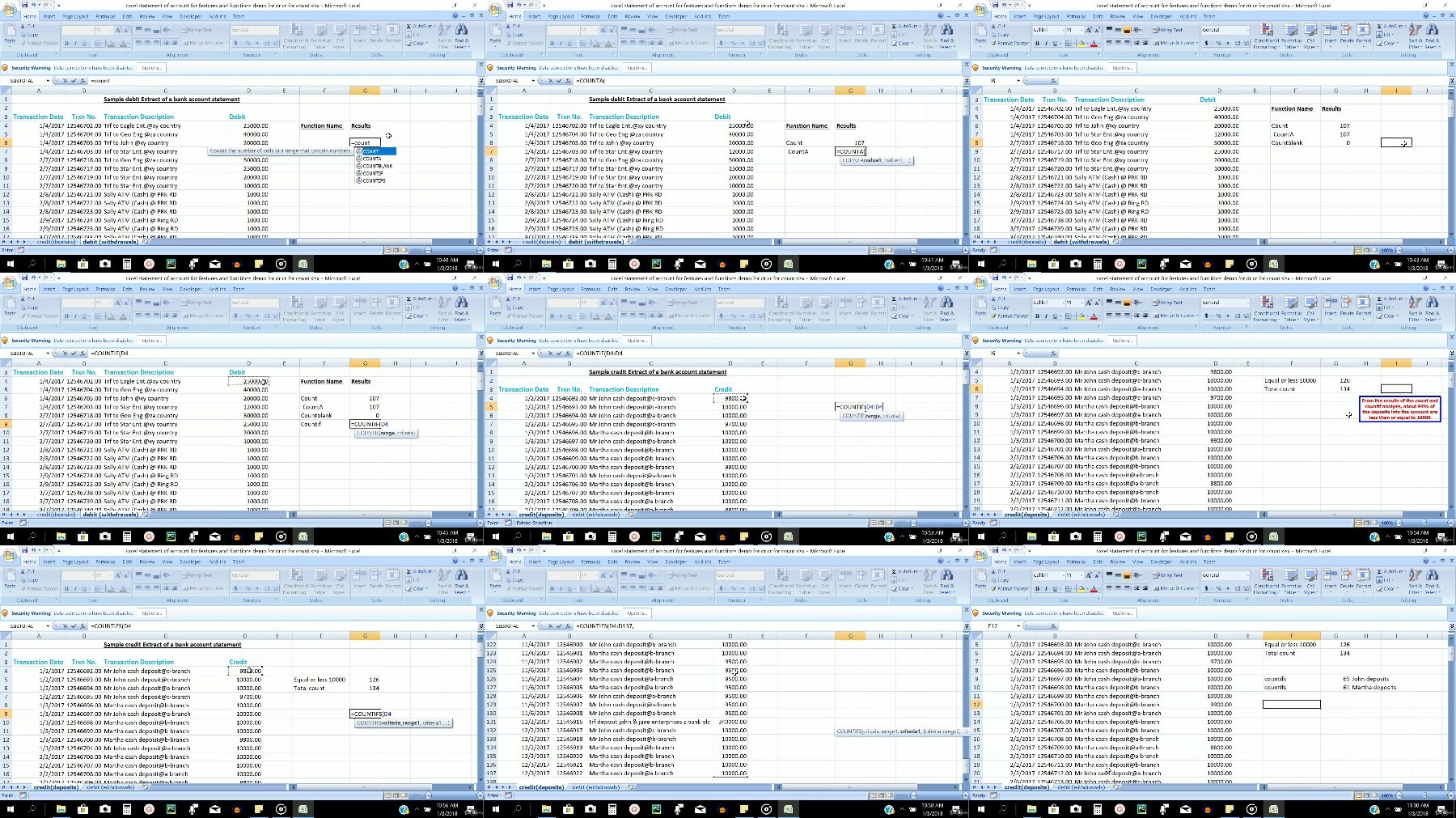Viewport: 1456px width, 818px height.
Task: Switch to credit(deposits) sheet in the 10:43 AM window
Action: (1027, 242)
